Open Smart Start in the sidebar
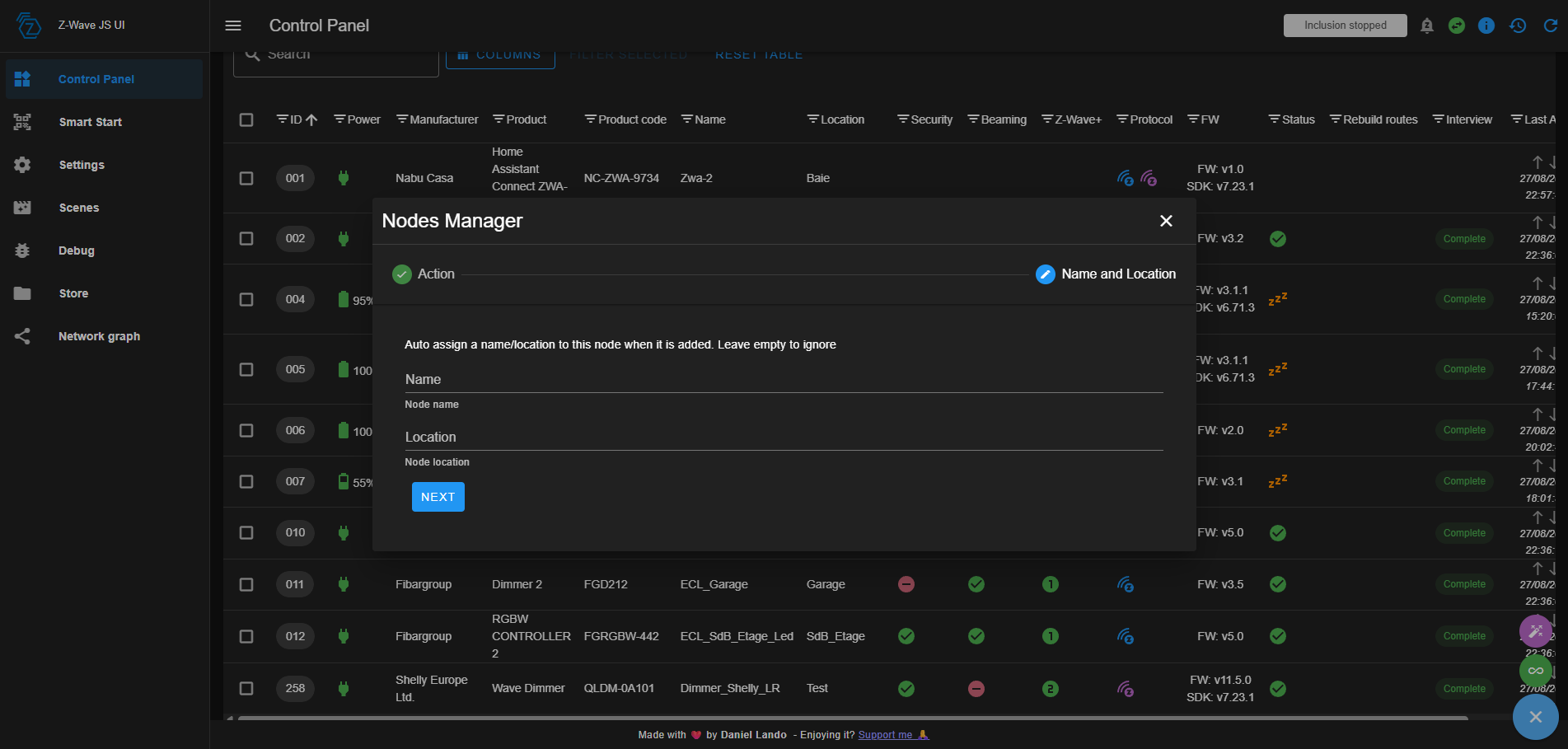This screenshot has width=1568, height=749. pos(91,122)
